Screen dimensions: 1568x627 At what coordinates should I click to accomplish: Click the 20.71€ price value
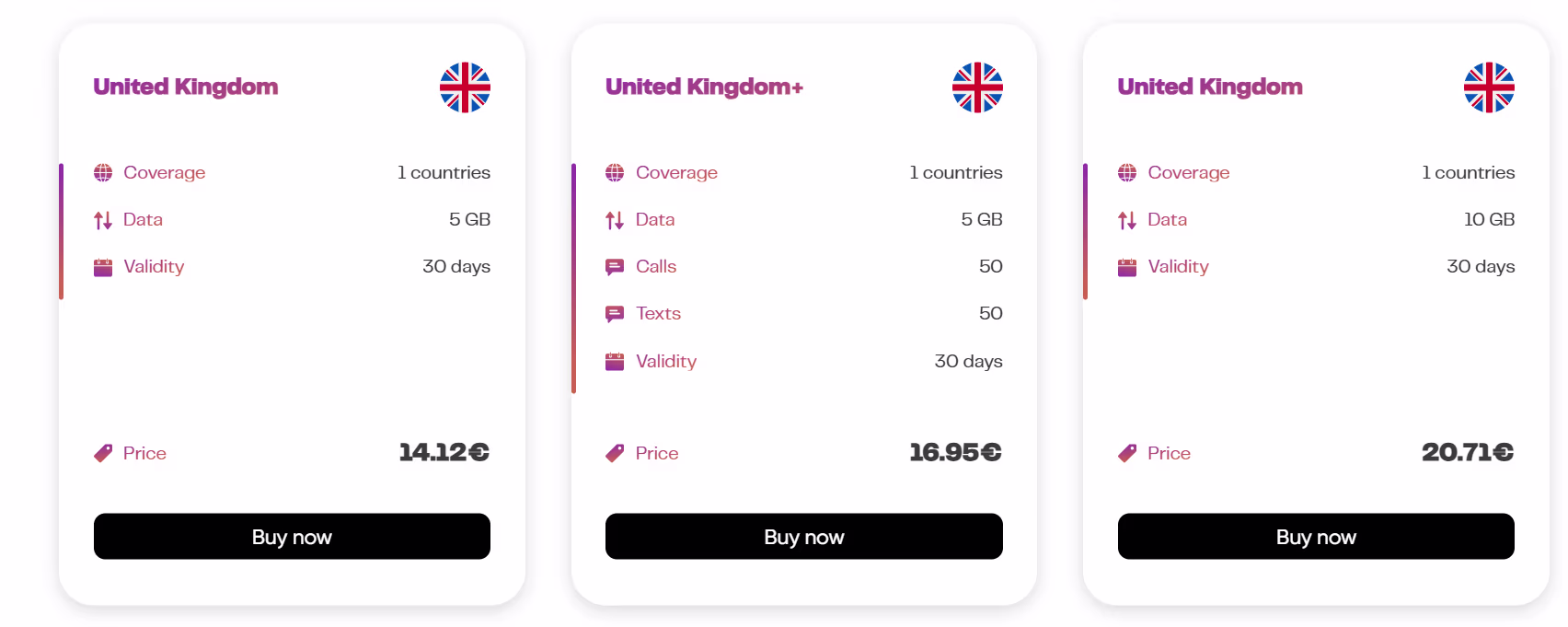coord(1467,452)
